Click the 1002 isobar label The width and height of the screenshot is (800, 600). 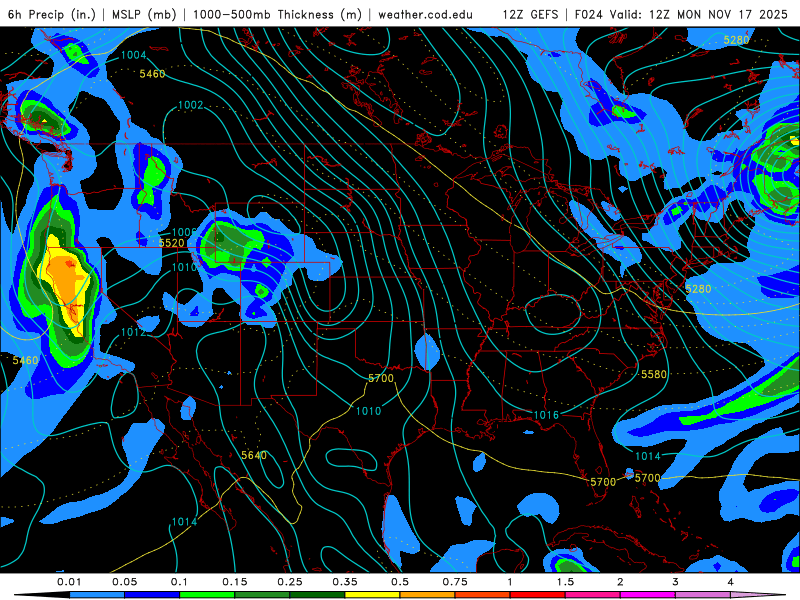(190, 105)
